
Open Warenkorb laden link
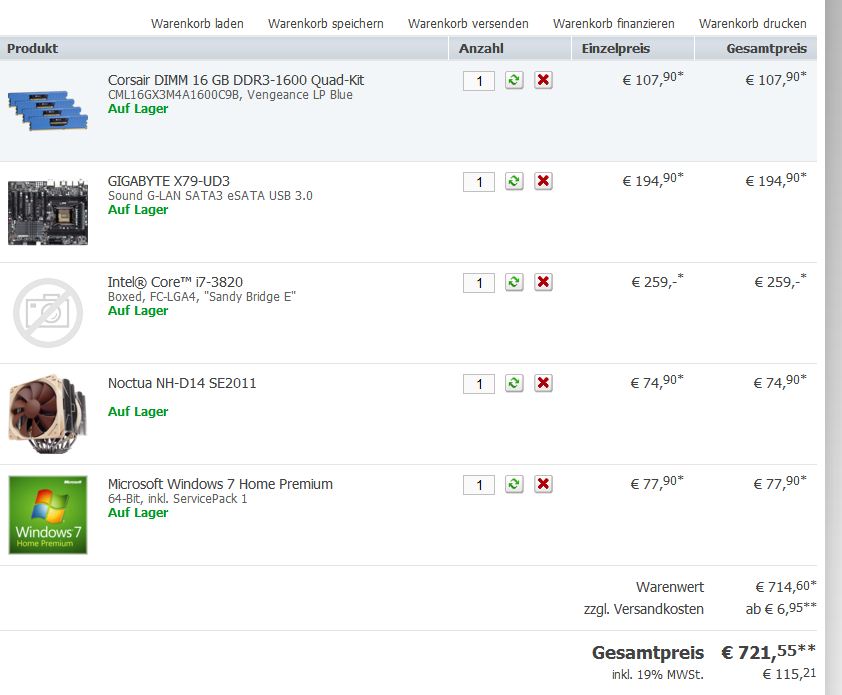click(x=197, y=24)
